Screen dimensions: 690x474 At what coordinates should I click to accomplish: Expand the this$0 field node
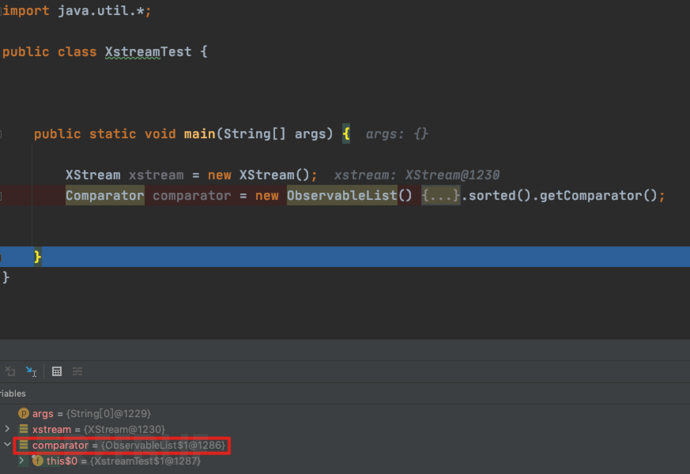pos(21,460)
